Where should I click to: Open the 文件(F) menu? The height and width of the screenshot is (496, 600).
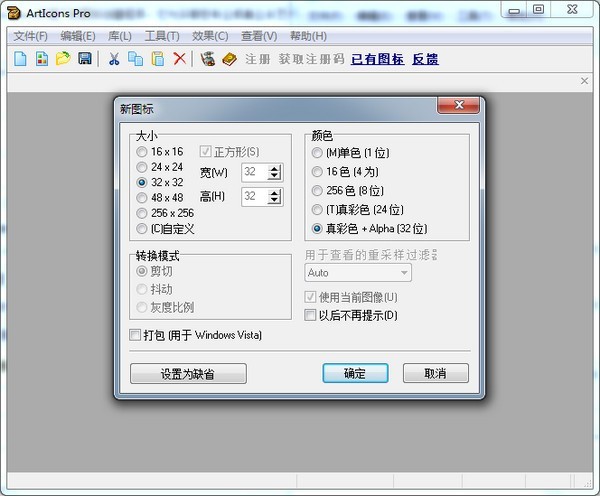tap(31, 36)
